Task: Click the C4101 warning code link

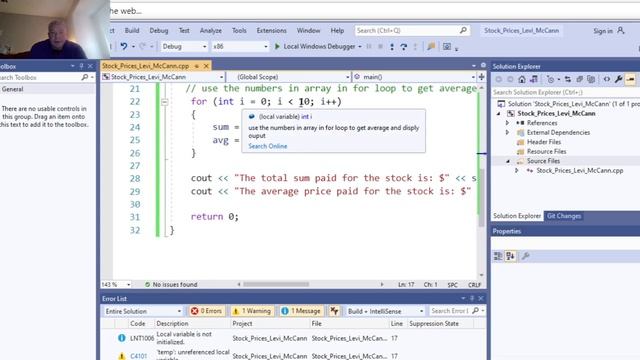Action: pos(139,356)
